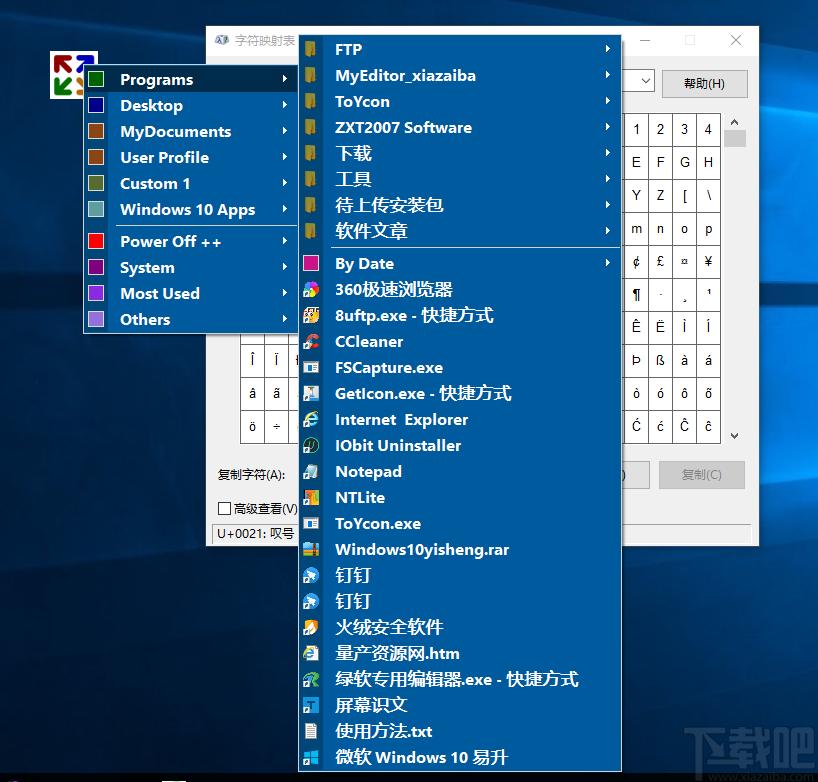
Task: Expand the By Date submenu arrow
Action: (608, 263)
